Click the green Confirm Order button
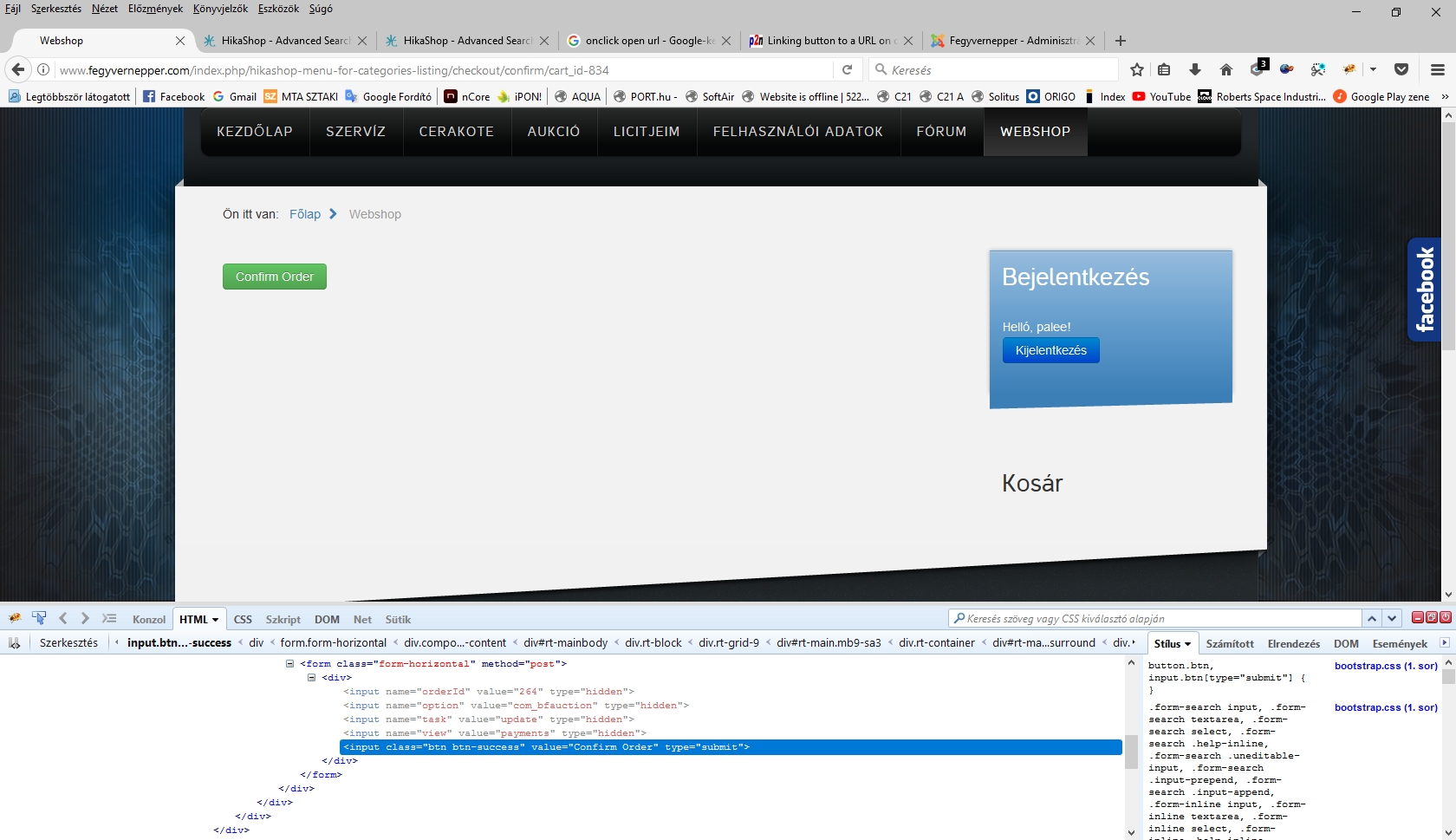 (x=275, y=277)
